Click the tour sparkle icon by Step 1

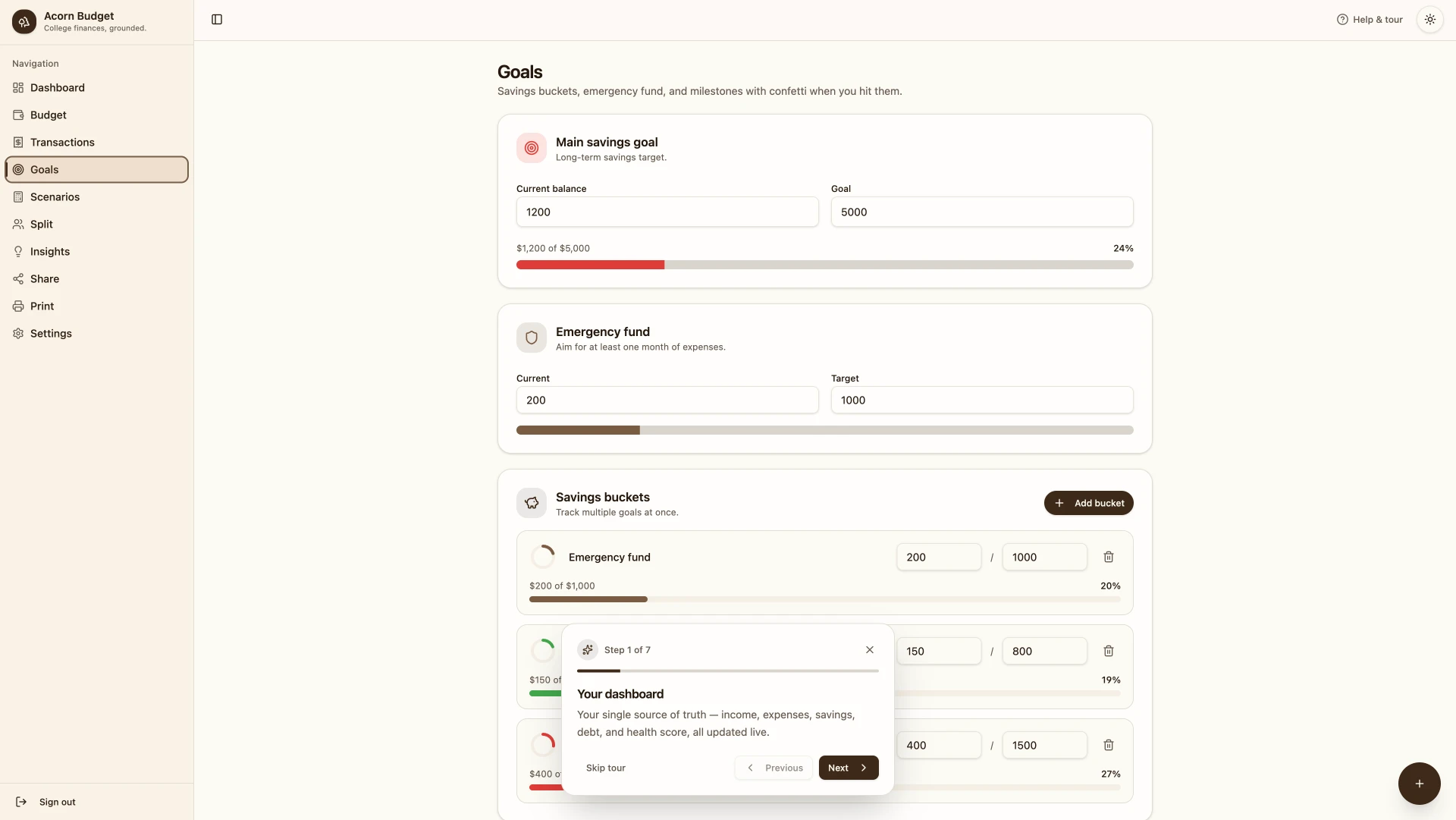(x=588, y=650)
